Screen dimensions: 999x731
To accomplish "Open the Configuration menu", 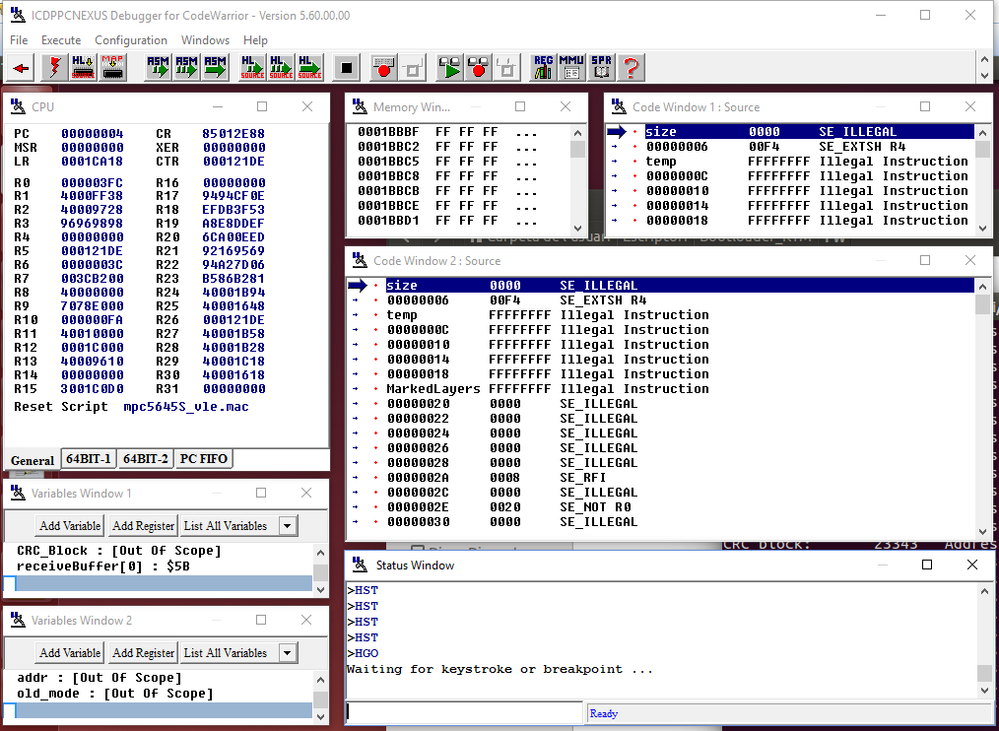I will point(131,40).
